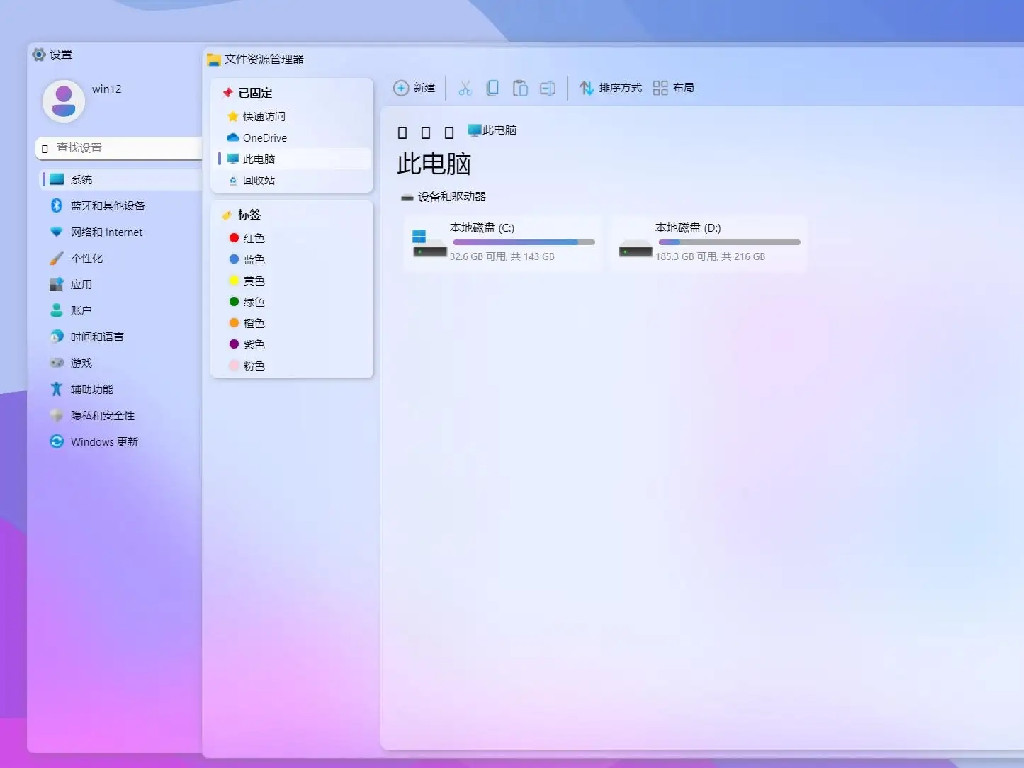Click the rename icon in the toolbar
Image resolution: width=1024 pixels, height=768 pixels.
[x=547, y=88]
